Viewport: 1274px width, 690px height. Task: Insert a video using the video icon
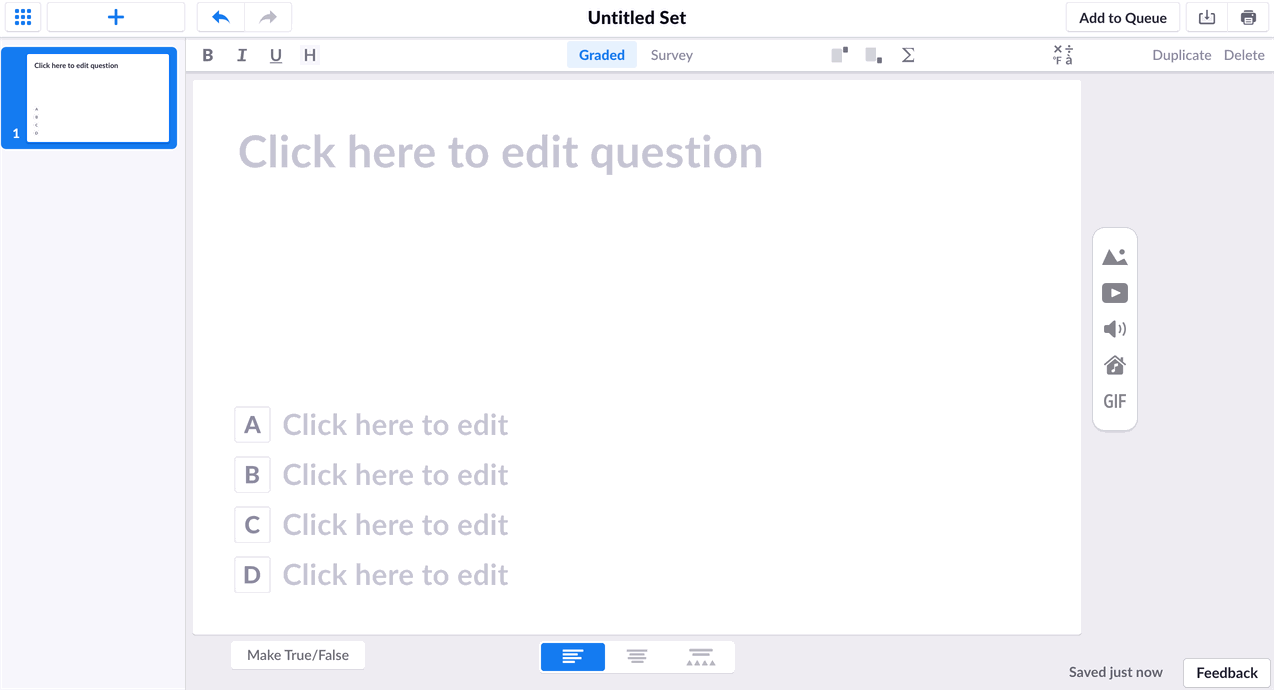[x=1114, y=292]
